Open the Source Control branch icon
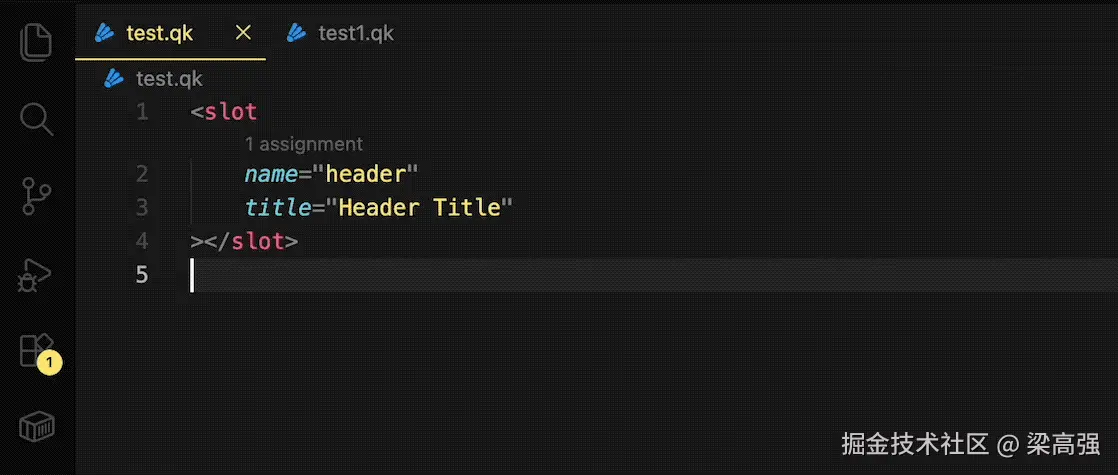This screenshot has height=475, width=1118. coord(36,196)
